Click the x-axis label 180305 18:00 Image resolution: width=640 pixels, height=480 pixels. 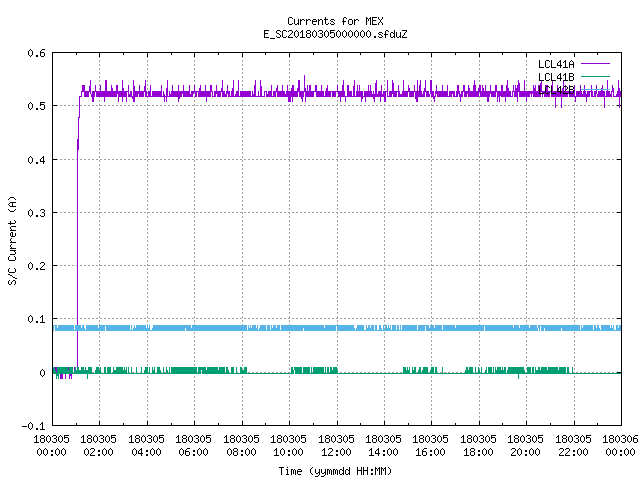(478, 446)
